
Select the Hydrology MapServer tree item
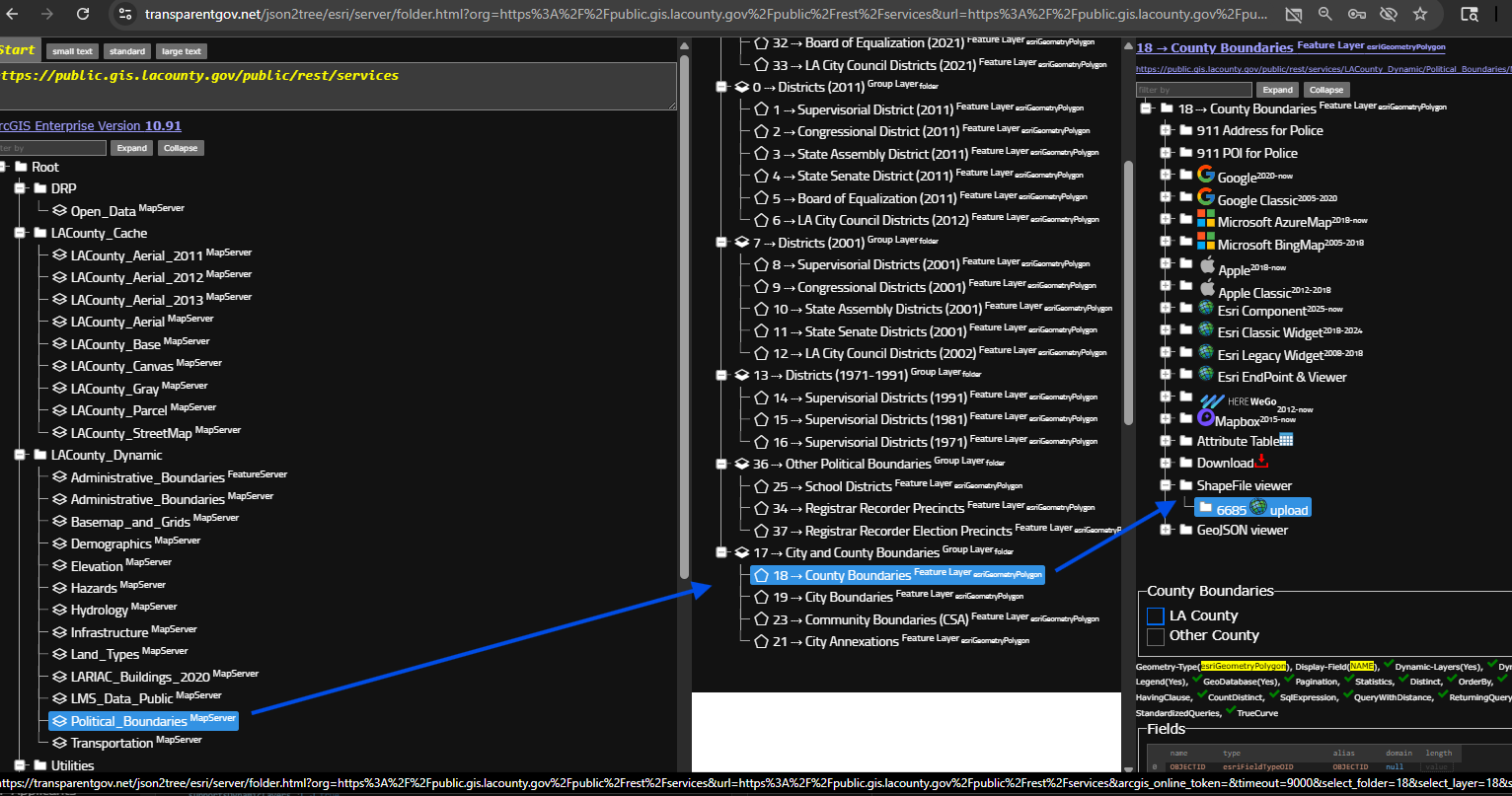tap(100, 610)
